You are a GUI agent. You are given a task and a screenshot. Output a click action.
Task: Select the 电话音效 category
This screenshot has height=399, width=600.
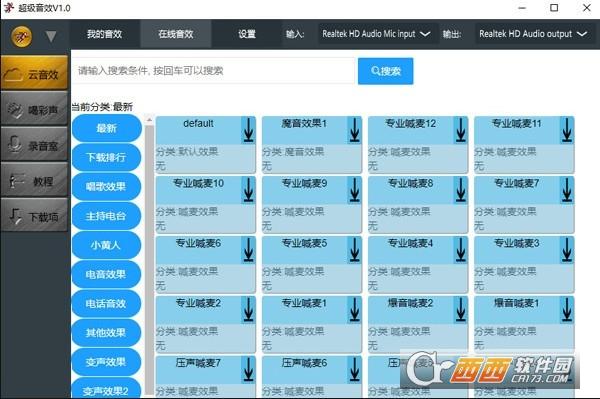[106, 304]
